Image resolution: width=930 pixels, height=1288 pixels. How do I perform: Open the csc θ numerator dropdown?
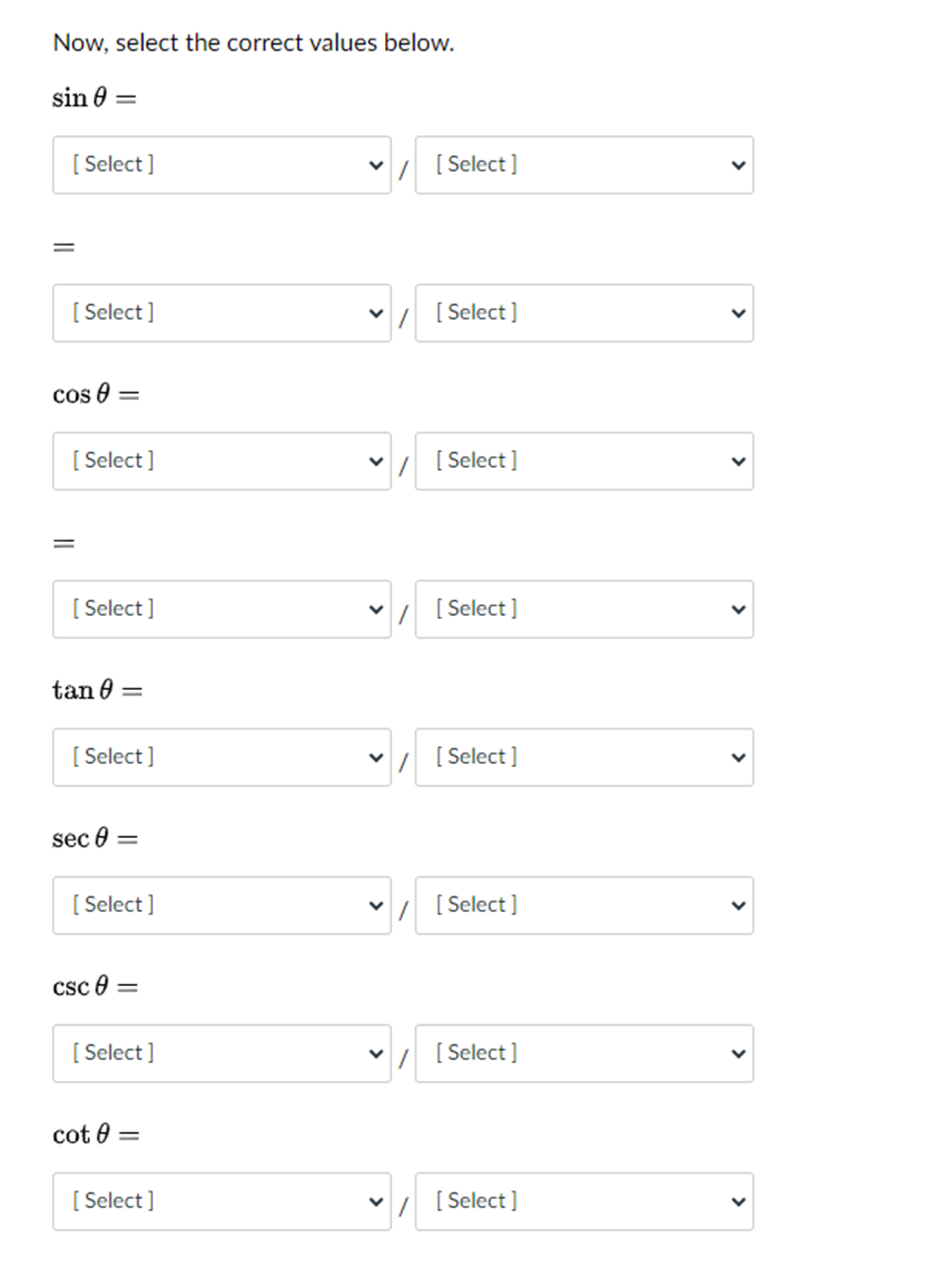[222, 1053]
